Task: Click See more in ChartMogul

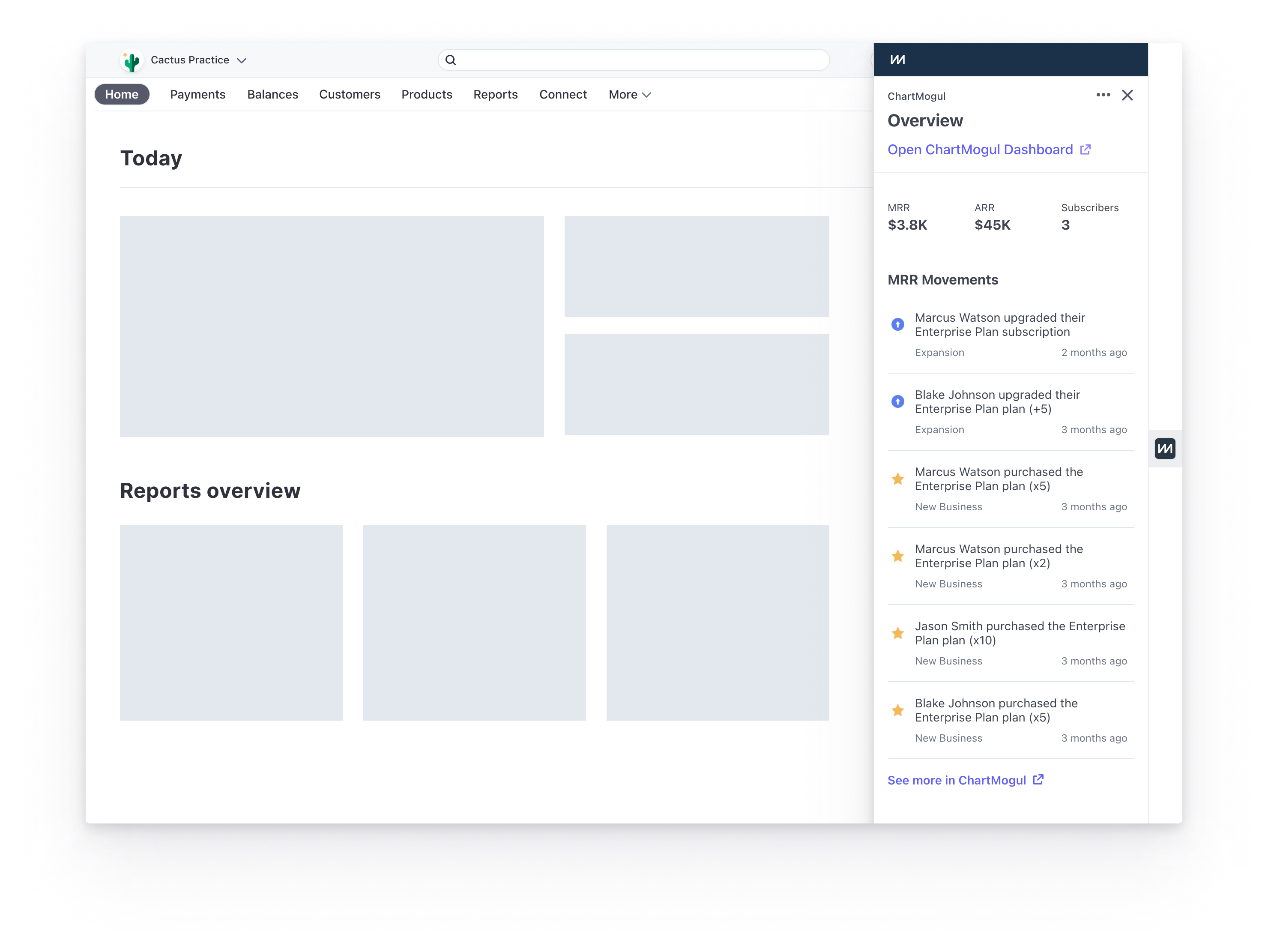Action: pos(956,780)
